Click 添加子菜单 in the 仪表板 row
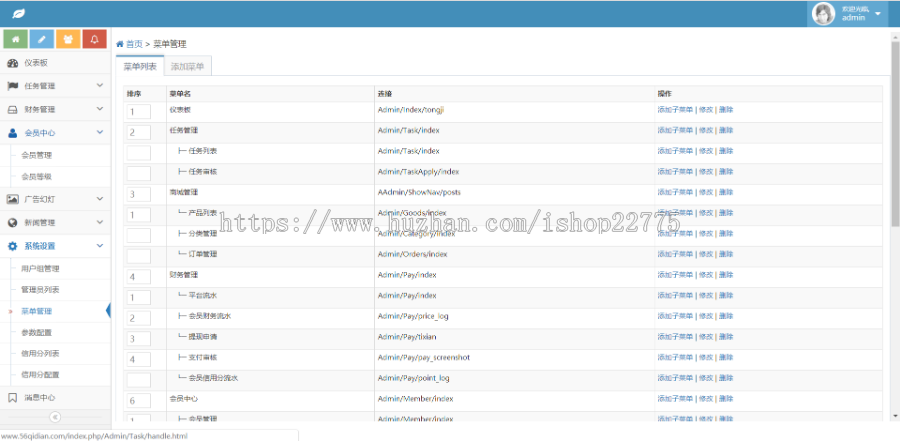The width and height of the screenshot is (900, 441). tap(675, 110)
